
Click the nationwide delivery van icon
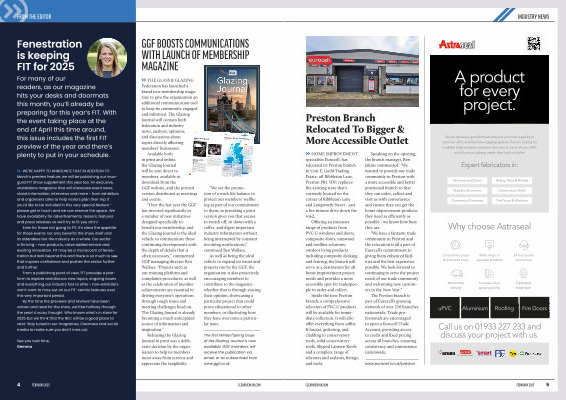coord(456,273)
